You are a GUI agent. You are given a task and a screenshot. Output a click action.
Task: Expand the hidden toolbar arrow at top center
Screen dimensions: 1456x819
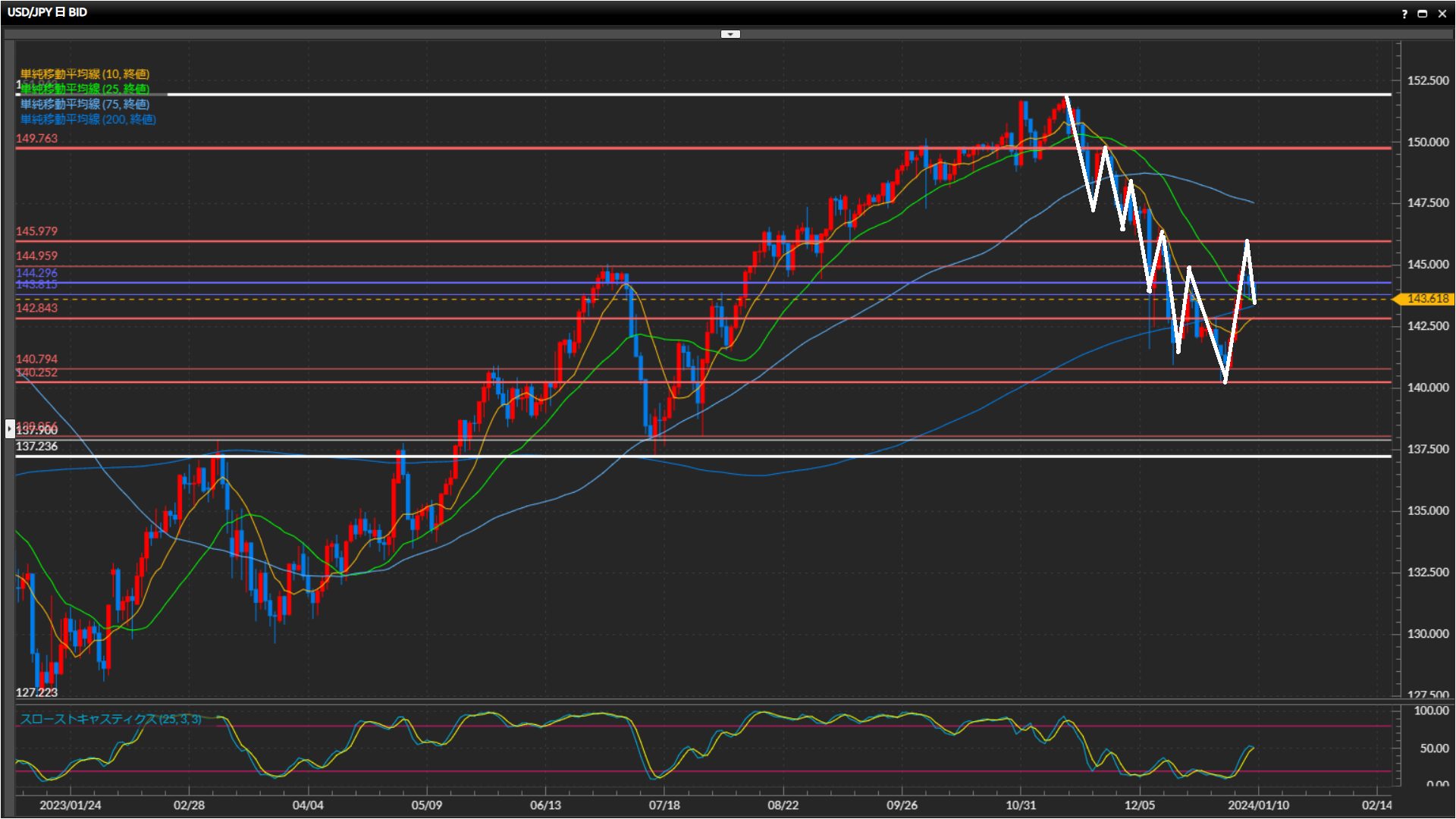(730, 34)
